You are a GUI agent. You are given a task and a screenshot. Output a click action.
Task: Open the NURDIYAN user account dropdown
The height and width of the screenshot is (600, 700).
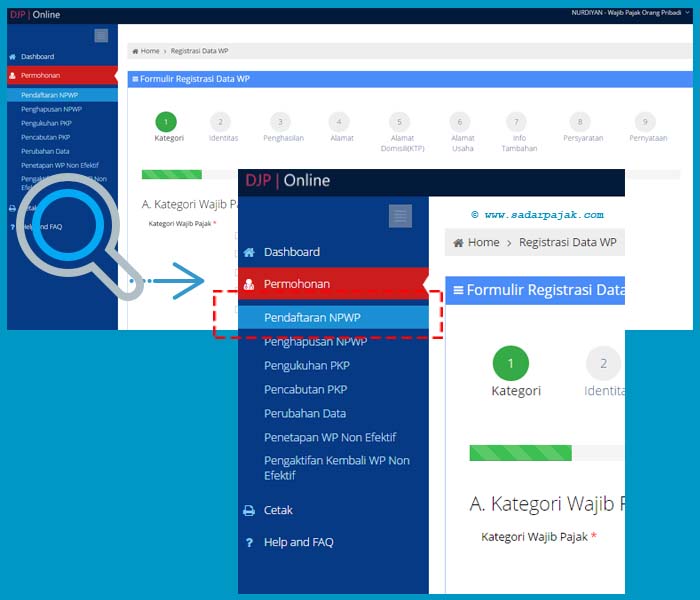(630, 12)
